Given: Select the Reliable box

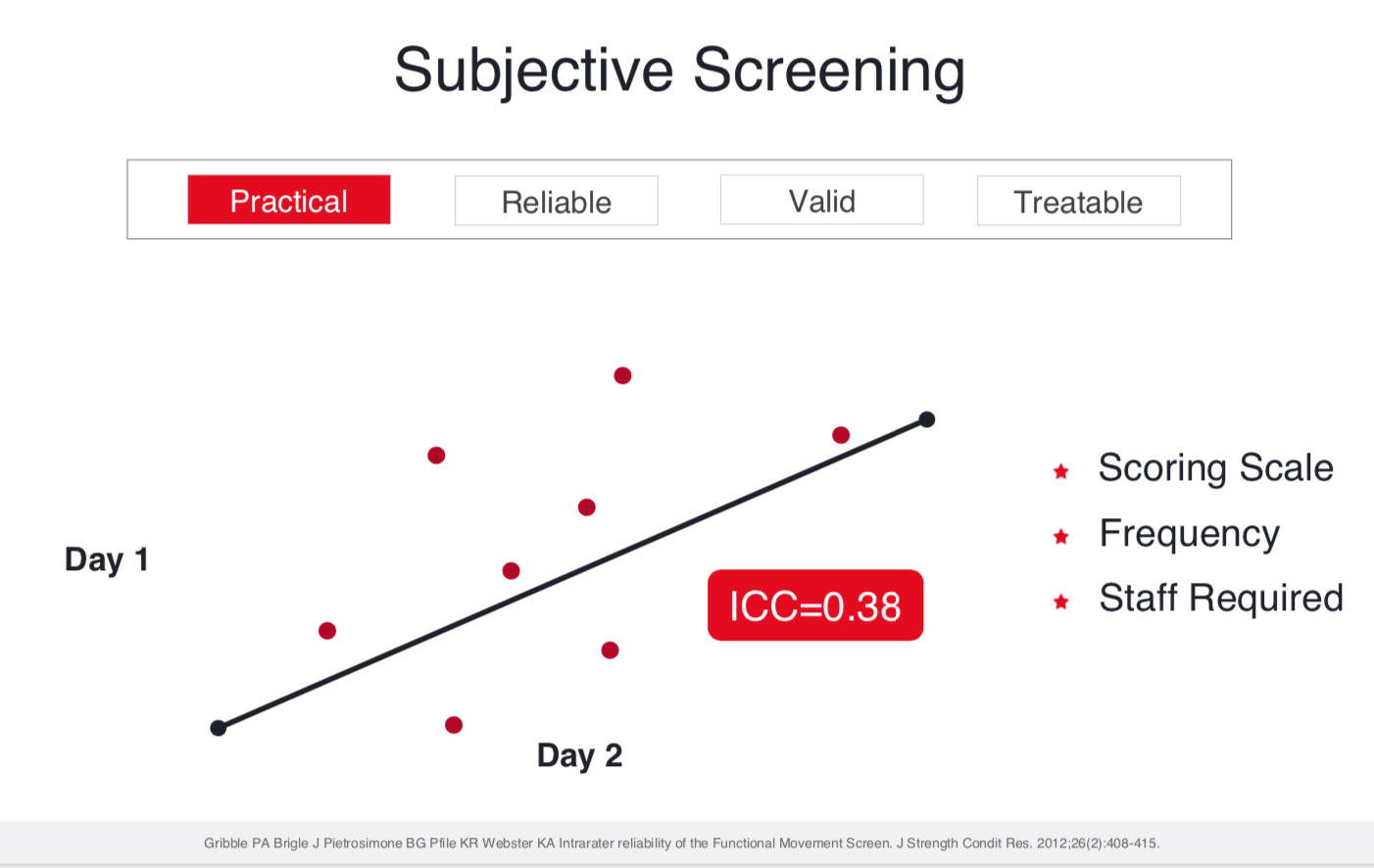Looking at the screenshot, I should pos(557,201).
